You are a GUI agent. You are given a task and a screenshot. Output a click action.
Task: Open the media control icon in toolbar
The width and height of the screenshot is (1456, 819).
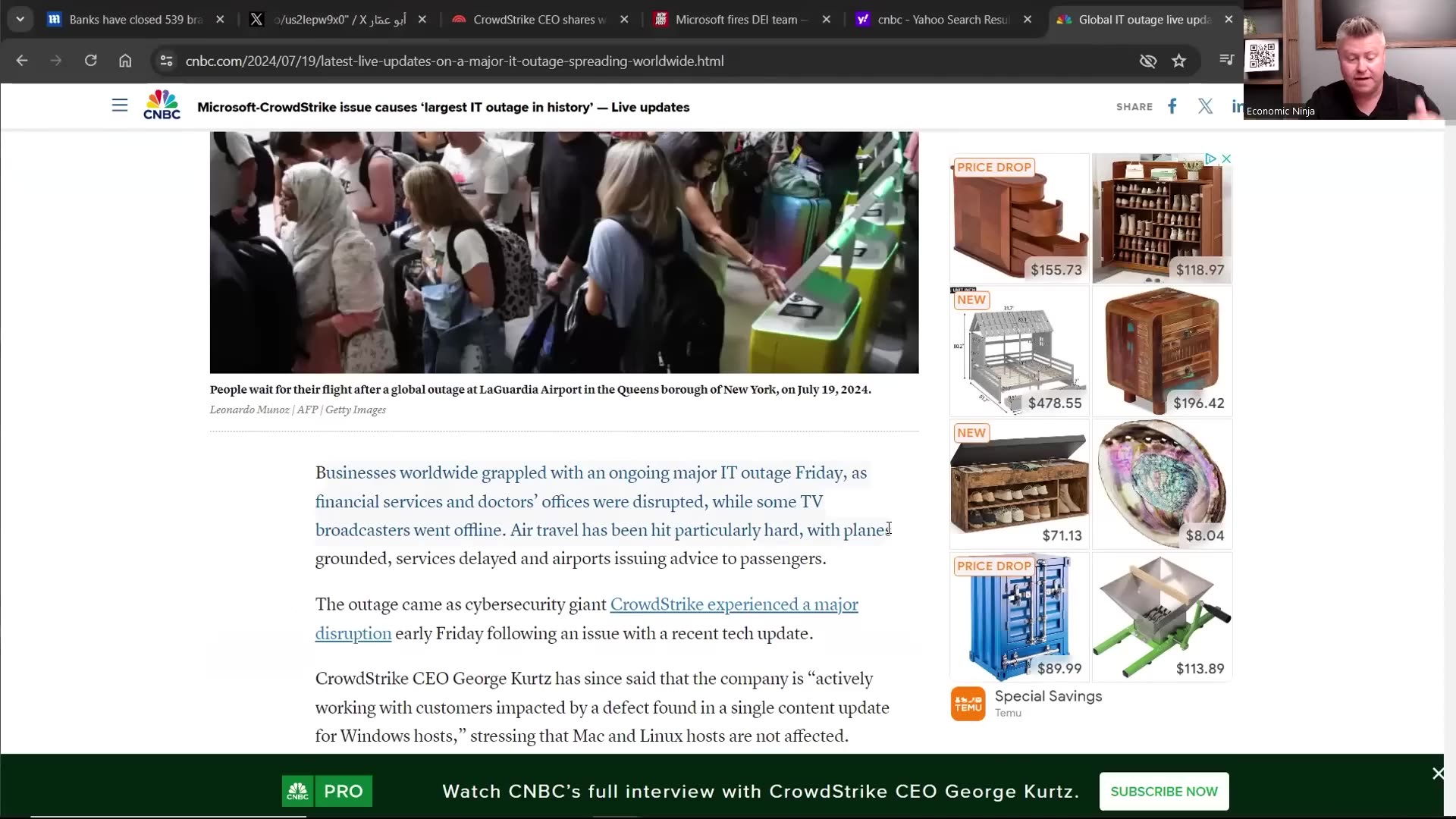pos(1225,61)
